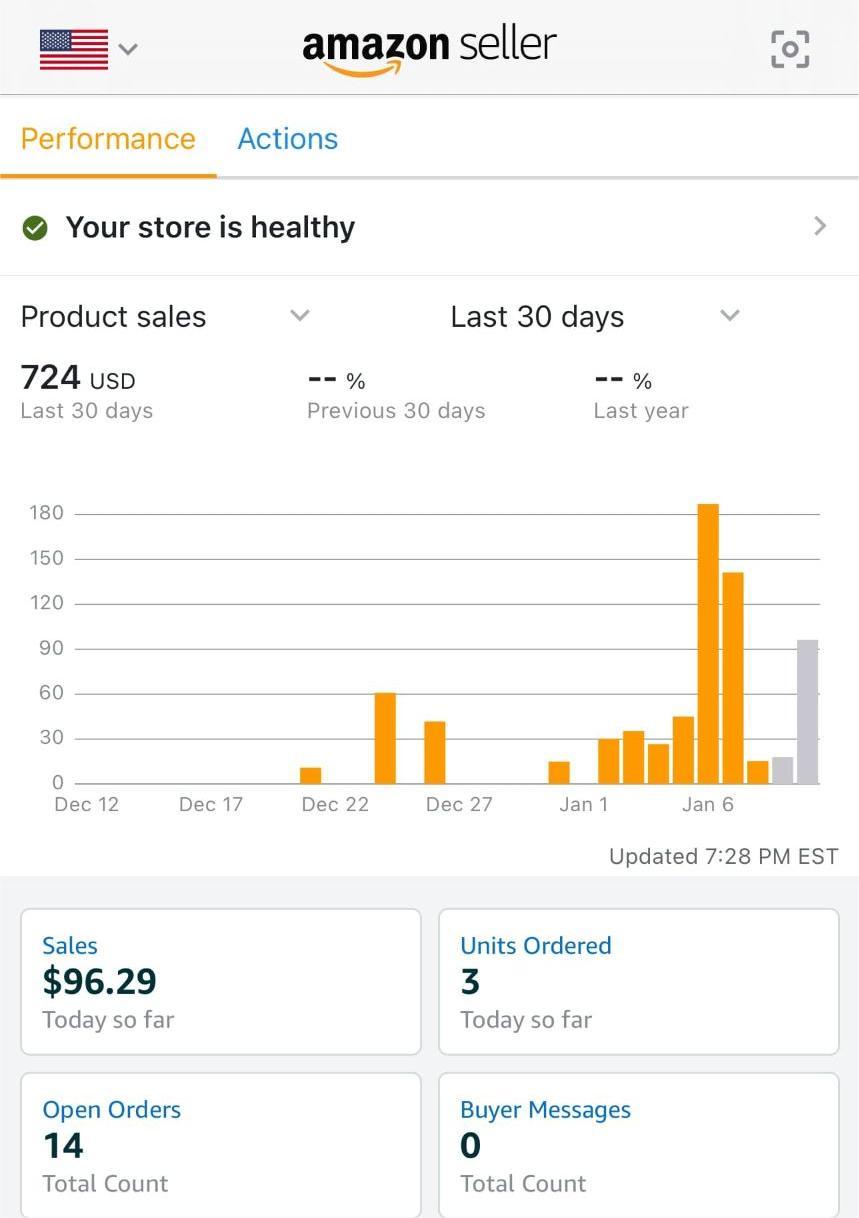
Task: View the Open Orders card
Action: click(221, 1145)
